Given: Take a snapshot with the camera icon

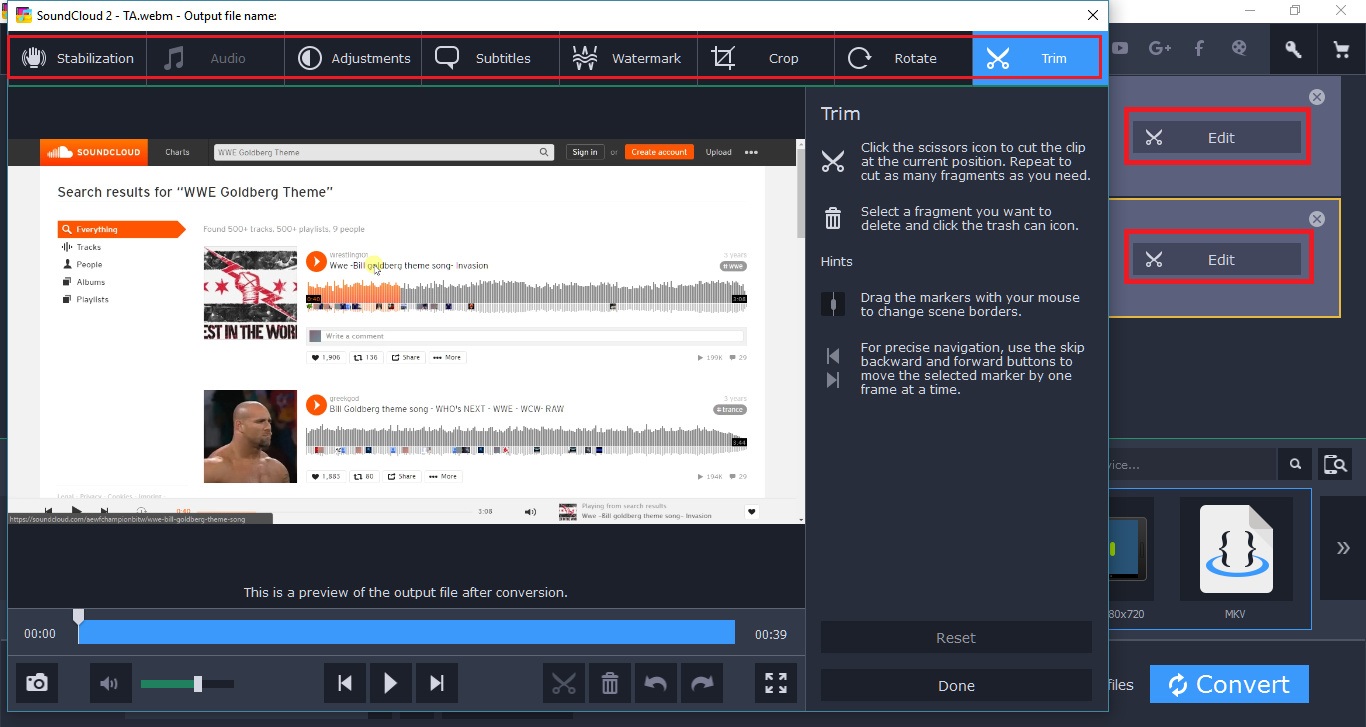Looking at the screenshot, I should pyautogui.click(x=37, y=683).
